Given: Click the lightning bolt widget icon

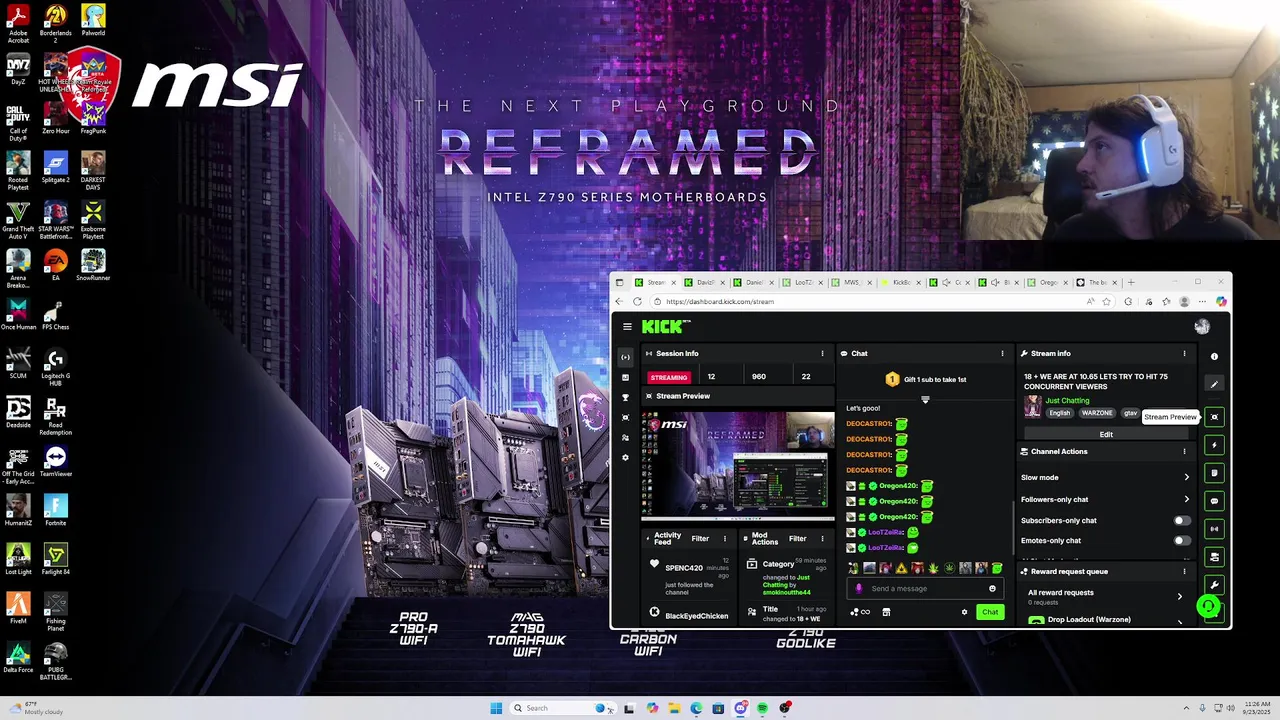Looking at the screenshot, I should [x=1214, y=445].
